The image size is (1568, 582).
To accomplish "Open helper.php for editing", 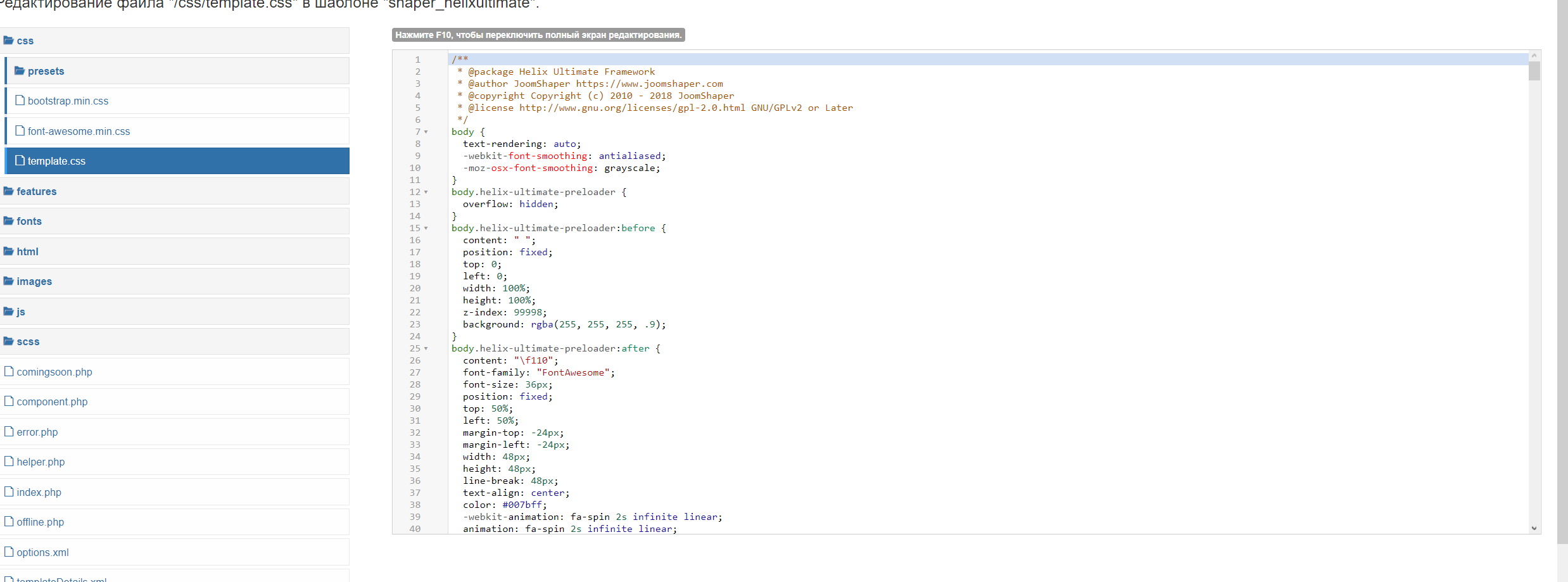I will coord(174,462).
